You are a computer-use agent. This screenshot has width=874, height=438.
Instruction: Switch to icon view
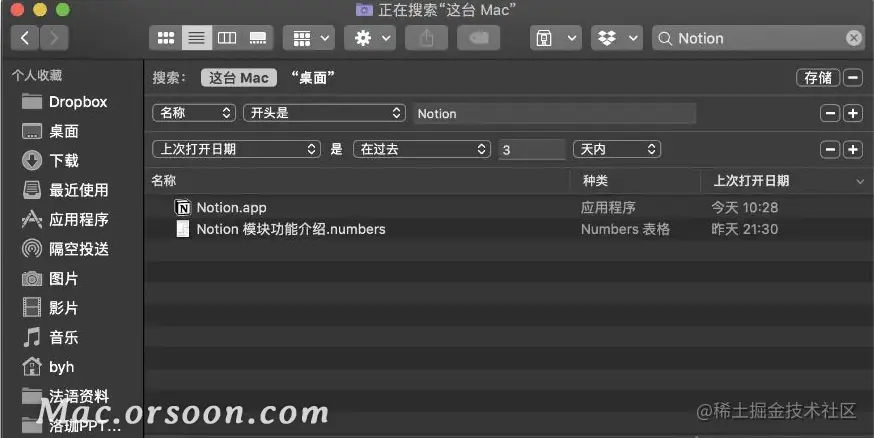[x=166, y=38]
